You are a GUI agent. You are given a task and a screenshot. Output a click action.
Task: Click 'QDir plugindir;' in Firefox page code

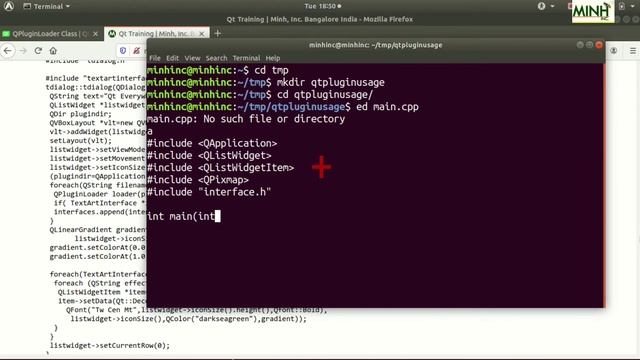tap(80, 114)
